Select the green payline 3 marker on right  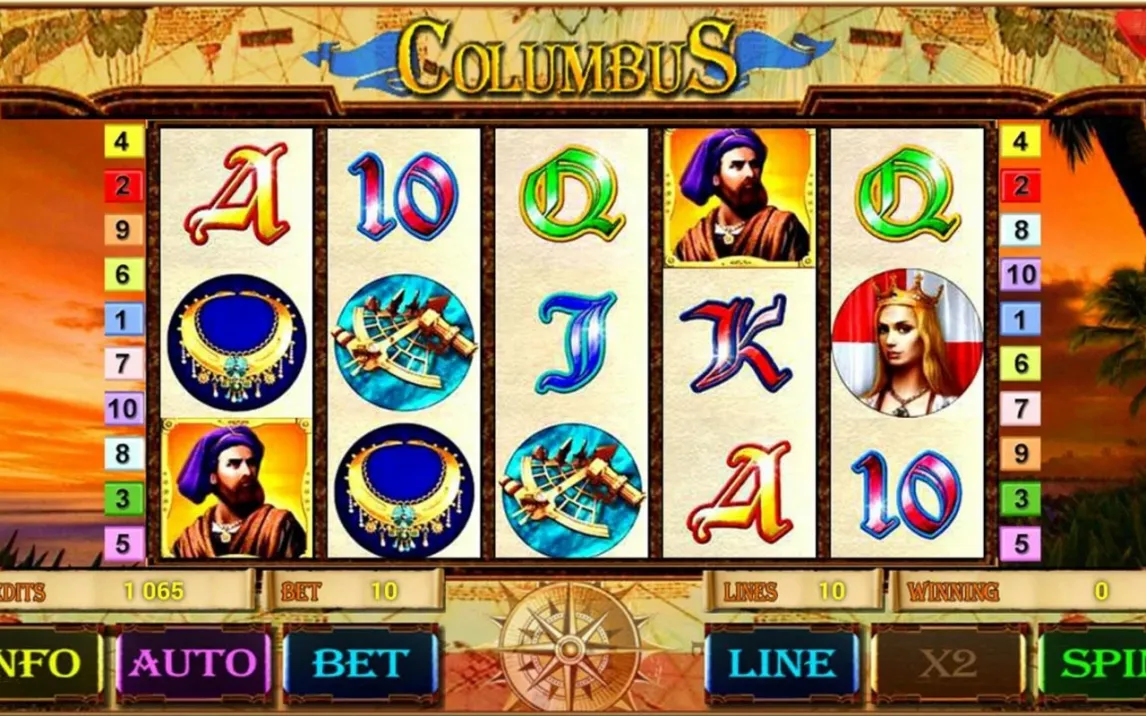pyautogui.click(x=1020, y=499)
